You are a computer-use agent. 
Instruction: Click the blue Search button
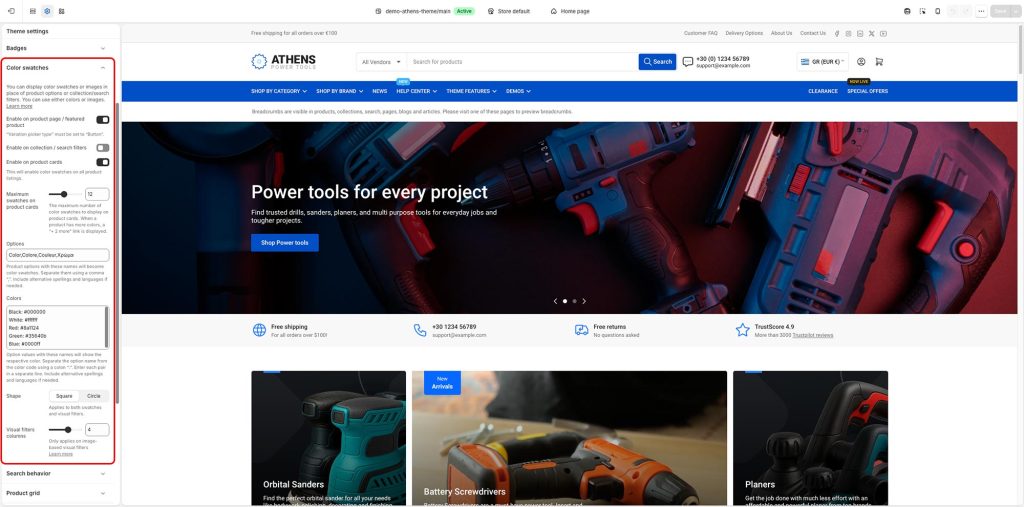point(658,62)
